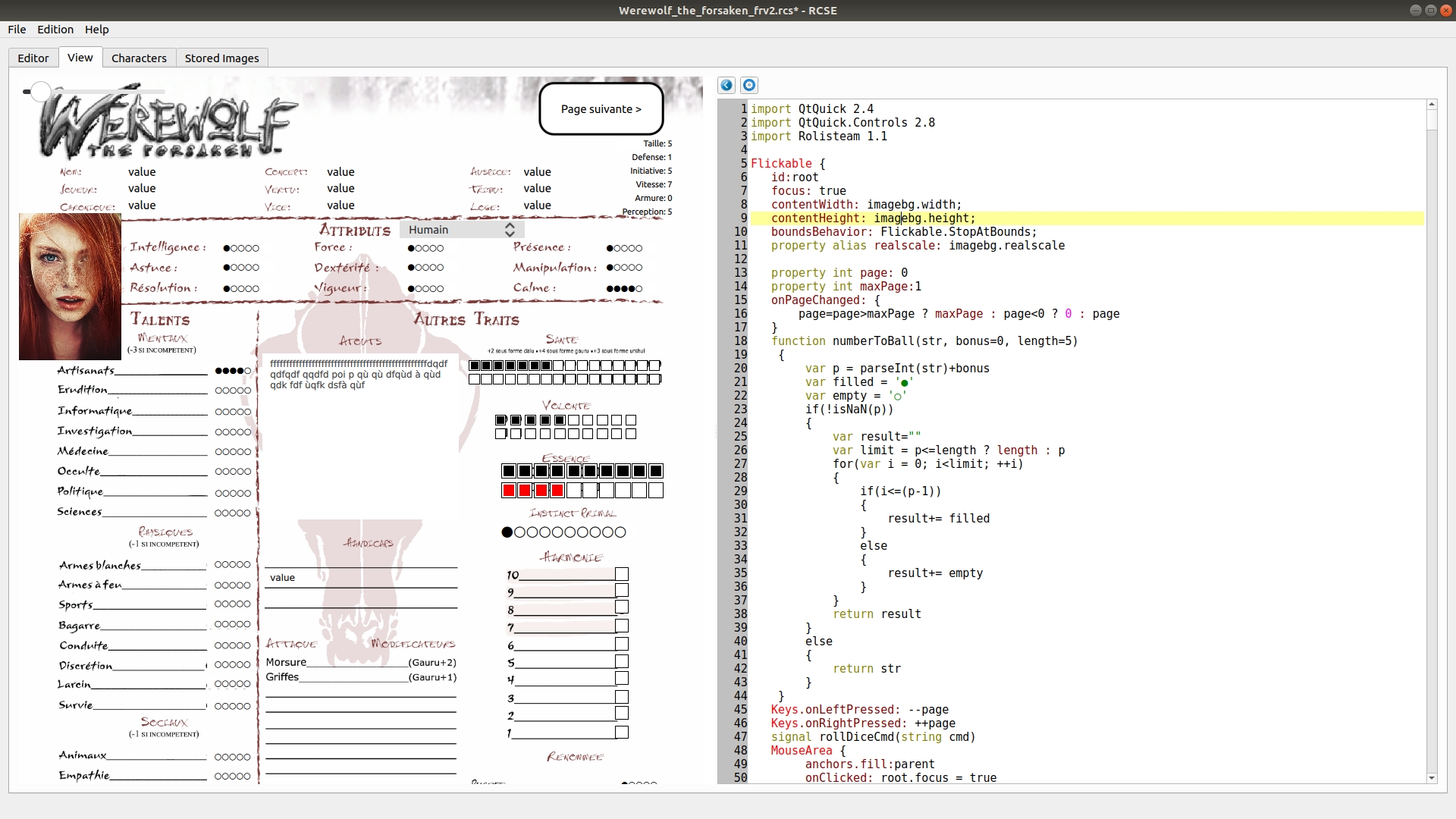Click the Page suivante button

coord(601,109)
